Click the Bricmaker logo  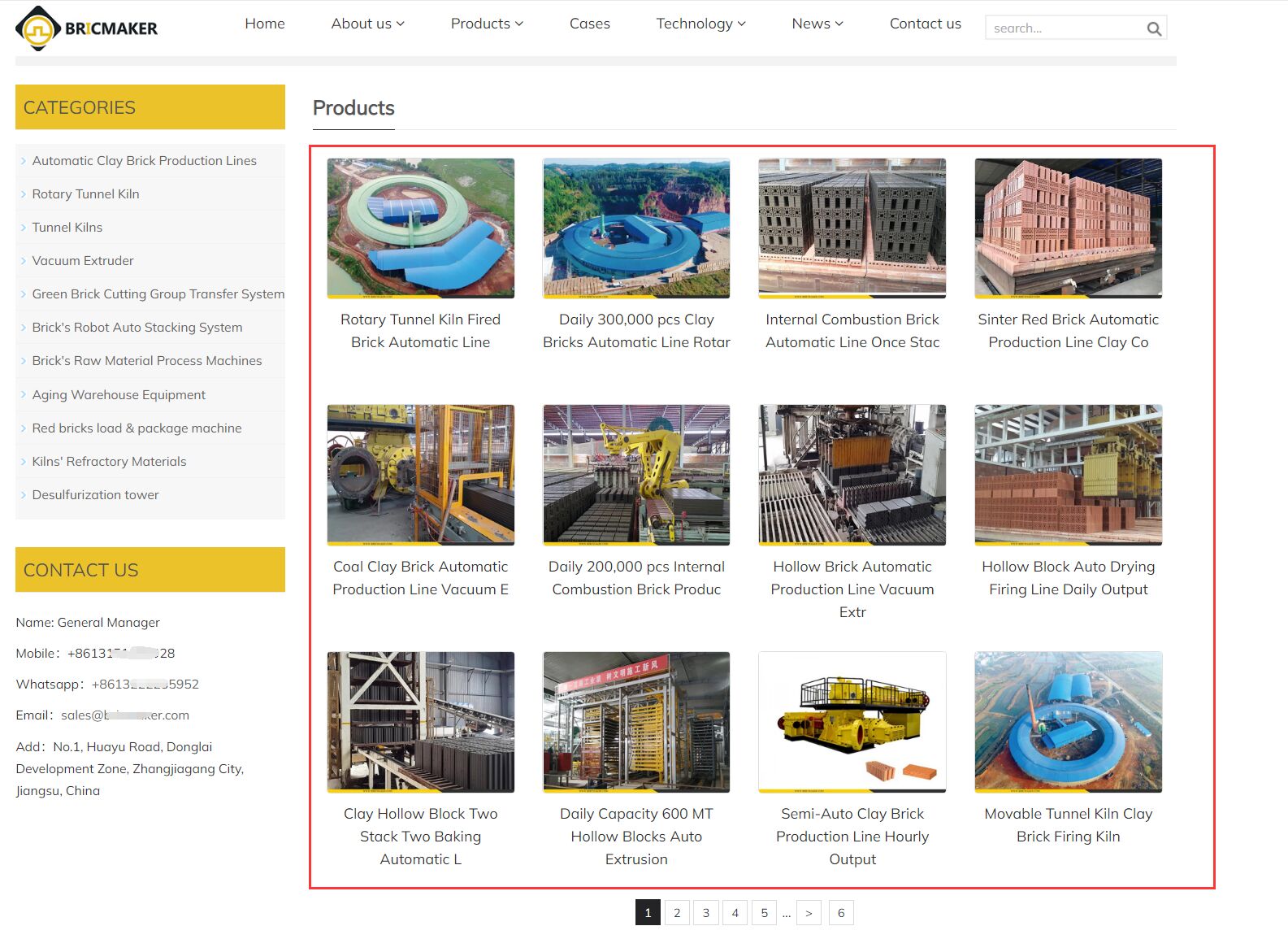[87, 28]
